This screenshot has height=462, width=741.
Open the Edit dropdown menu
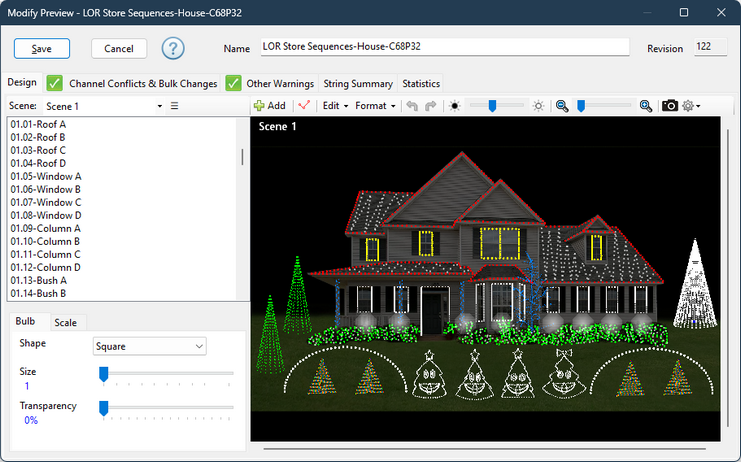335,106
